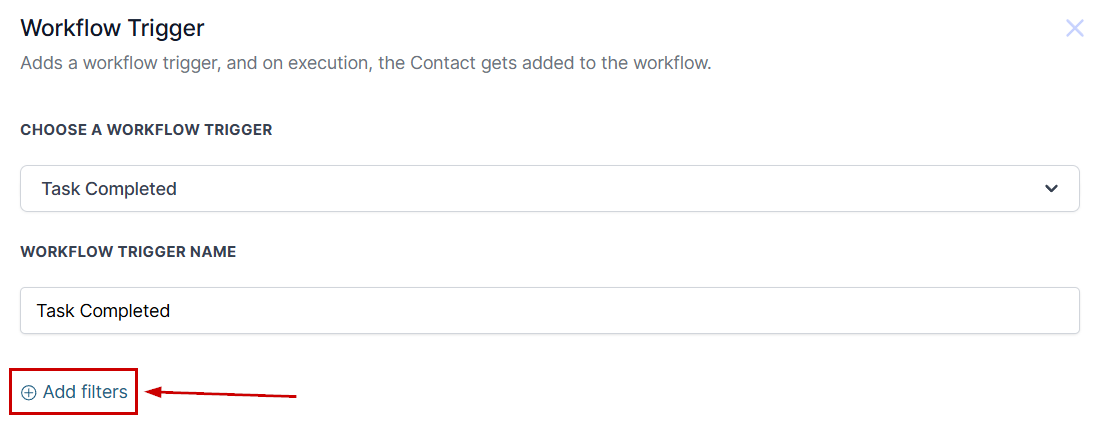Screen dimensions: 1106x431
Task: Click the Choose a Workflow Trigger label
Action: (x=146, y=130)
